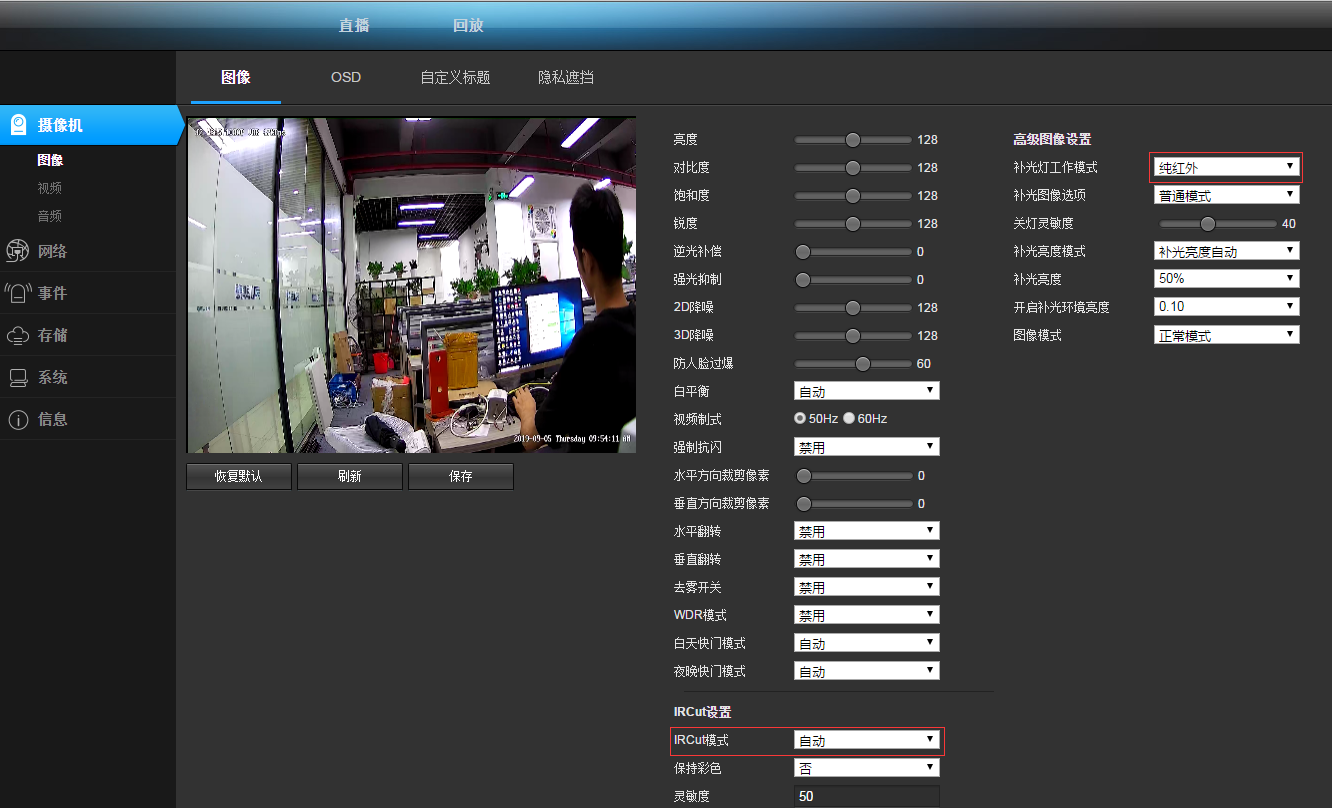Click the system monitor icon
This screenshot has height=808, width=1332.
pos(17,377)
